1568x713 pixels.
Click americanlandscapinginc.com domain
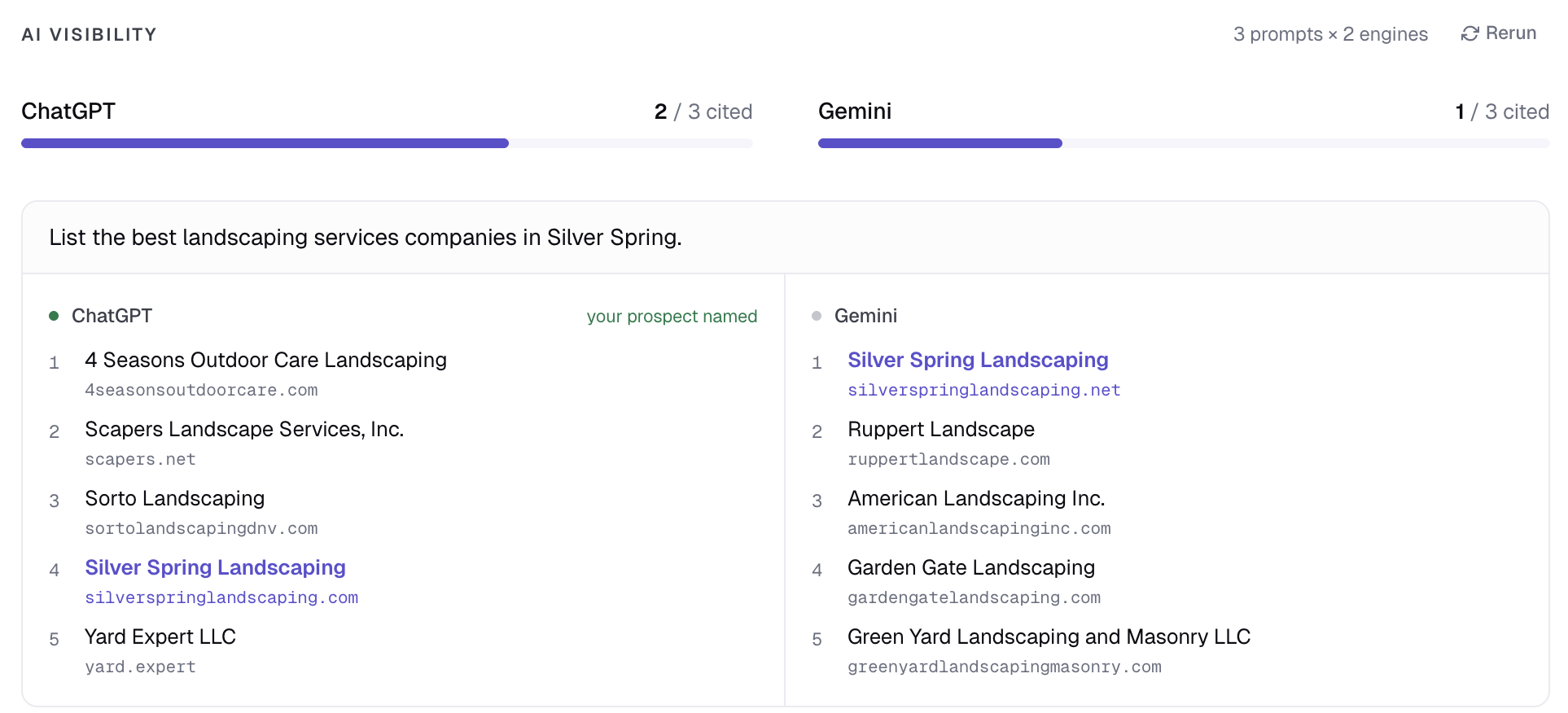(x=979, y=529)
